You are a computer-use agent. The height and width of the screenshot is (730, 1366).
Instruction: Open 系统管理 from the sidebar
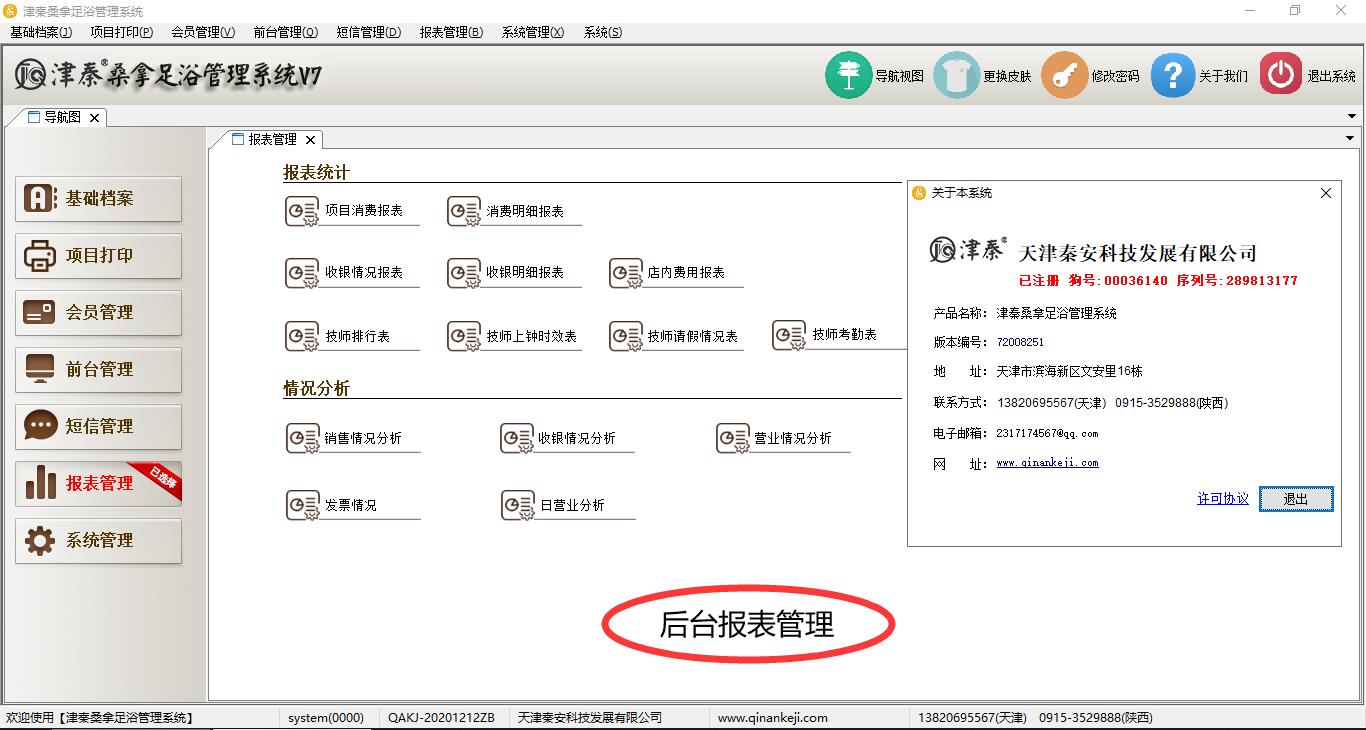pos(98,541)
